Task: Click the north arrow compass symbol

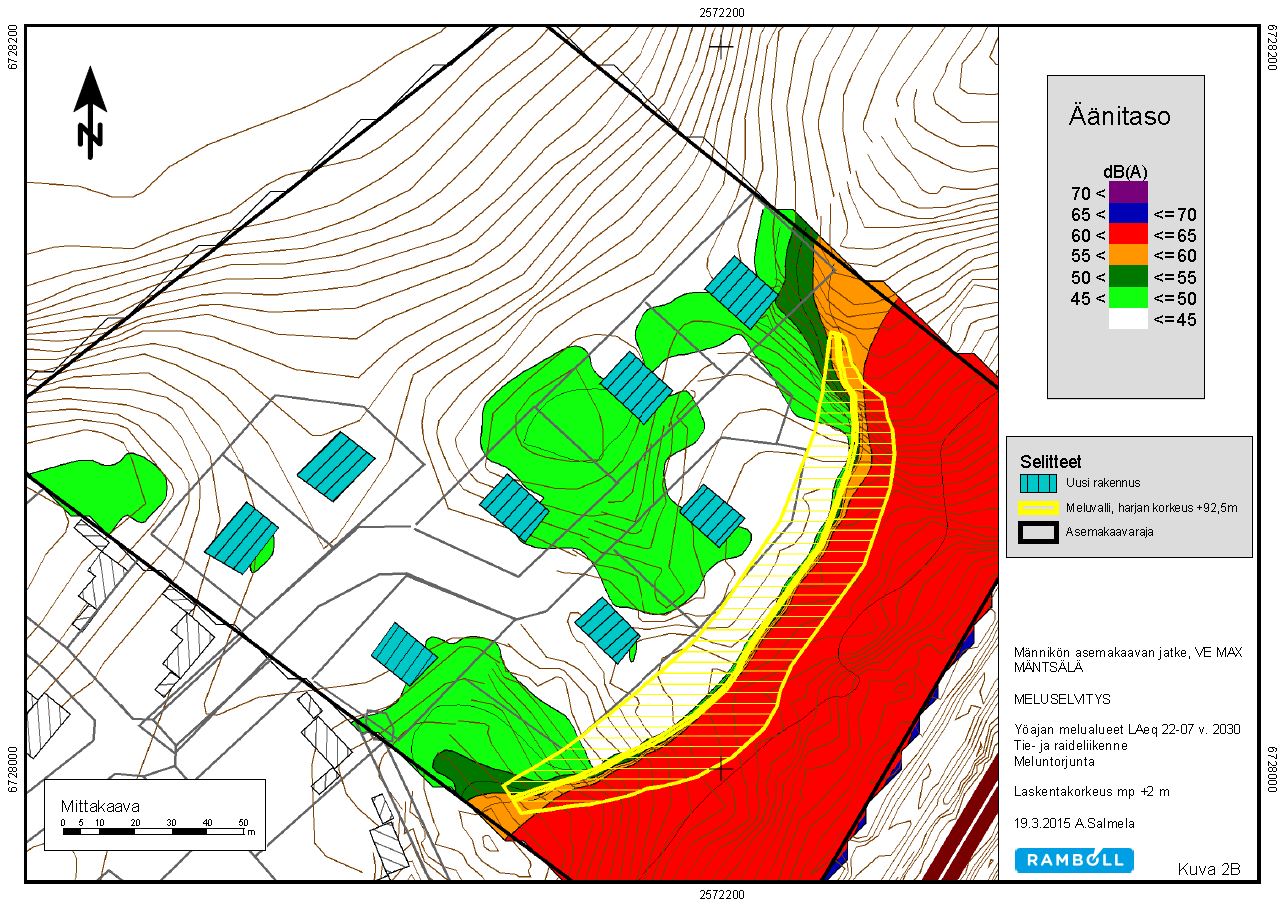Action: pos(90,113)
